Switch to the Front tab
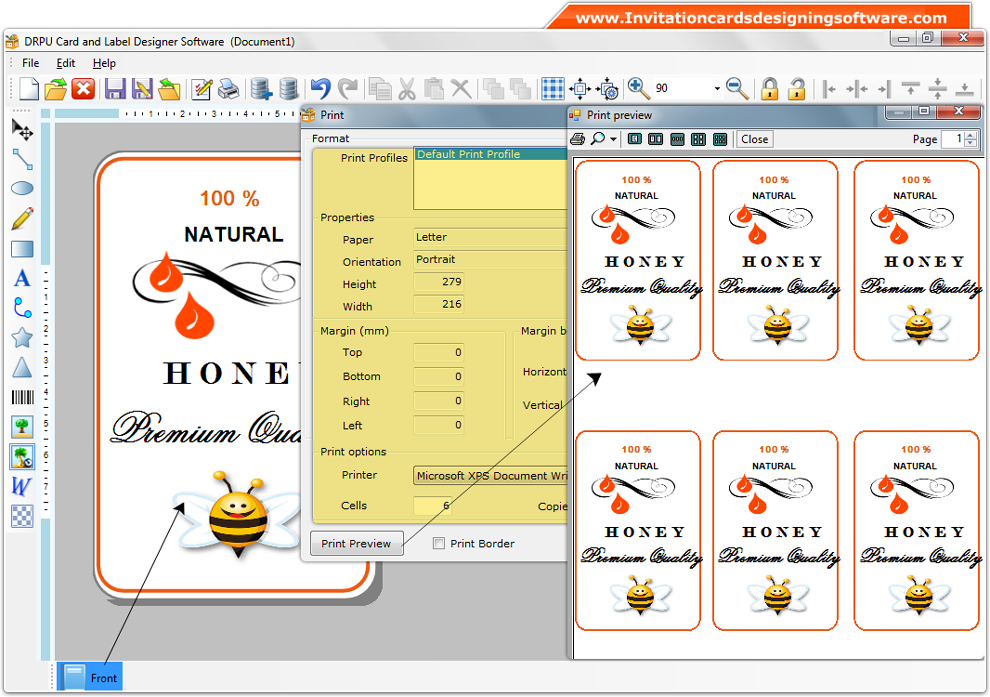This screenshot has height=697, width=990. (x=89, y=676)
